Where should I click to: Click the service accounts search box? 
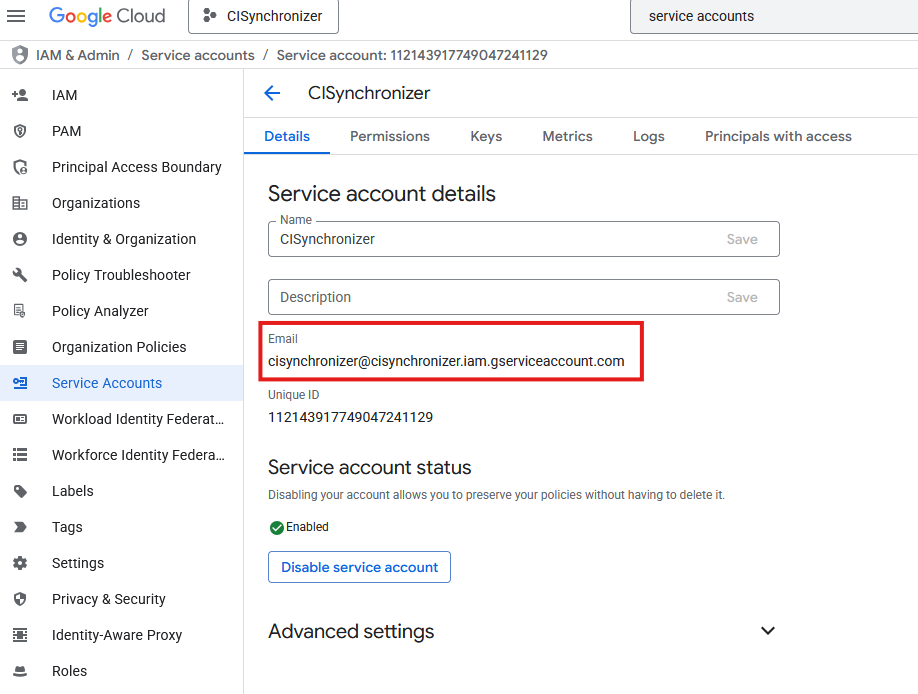tap(774, 16)
